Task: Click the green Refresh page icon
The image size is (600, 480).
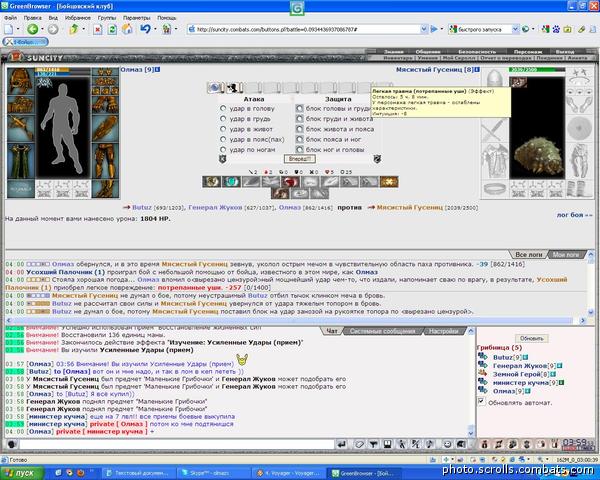Action: pos(112,29)
